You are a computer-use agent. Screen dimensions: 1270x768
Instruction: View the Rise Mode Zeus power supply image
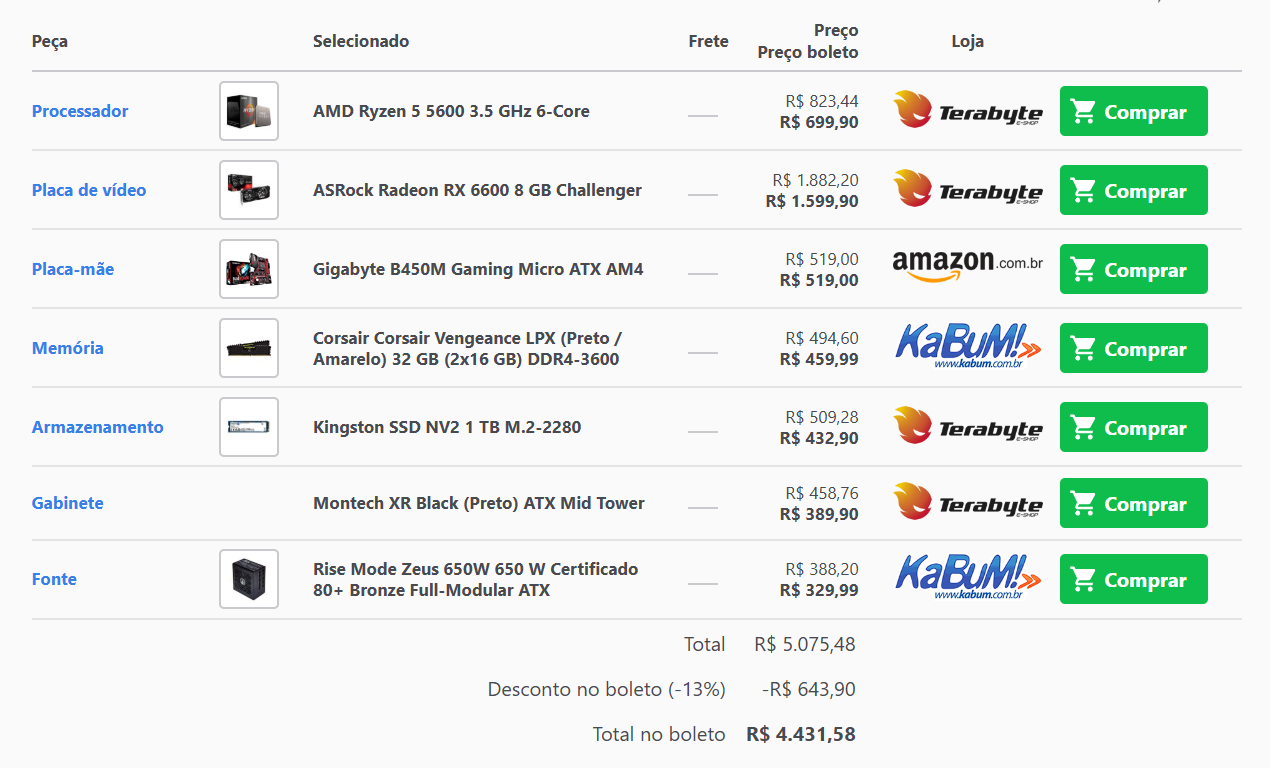coord(249,579)
